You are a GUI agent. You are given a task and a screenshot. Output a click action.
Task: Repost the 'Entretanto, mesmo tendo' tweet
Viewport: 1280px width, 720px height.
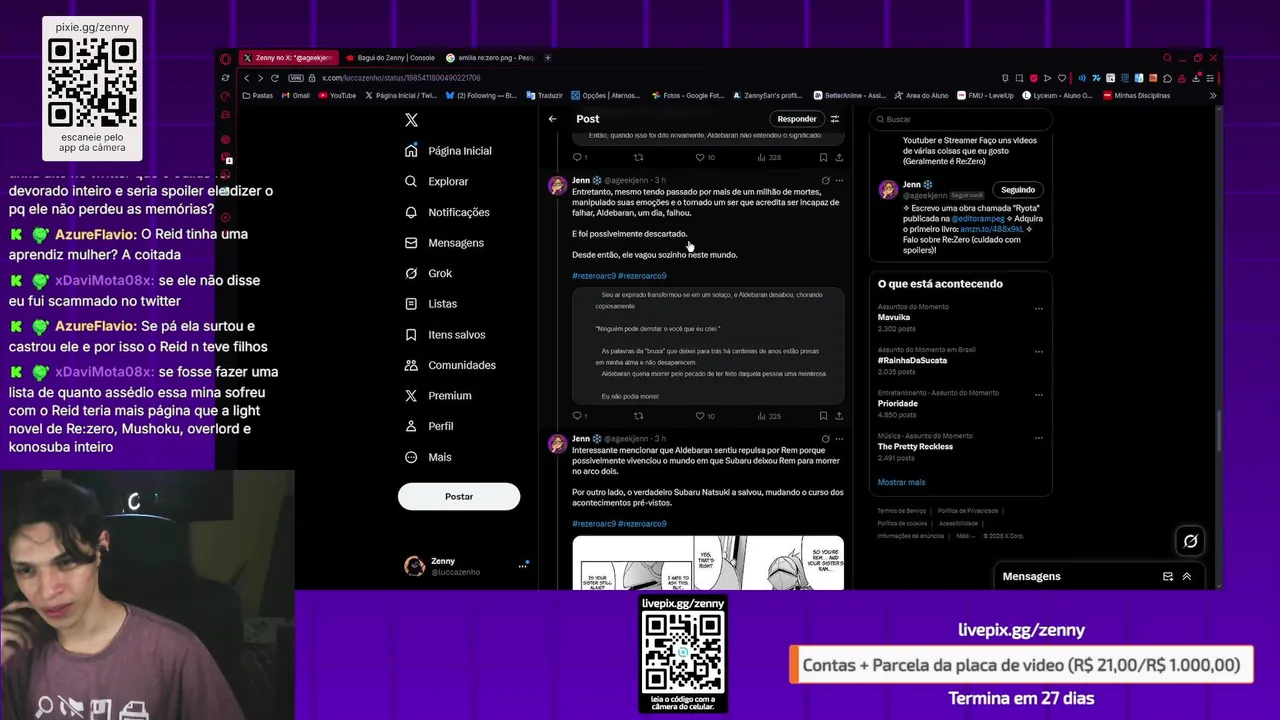click(639, 416)
